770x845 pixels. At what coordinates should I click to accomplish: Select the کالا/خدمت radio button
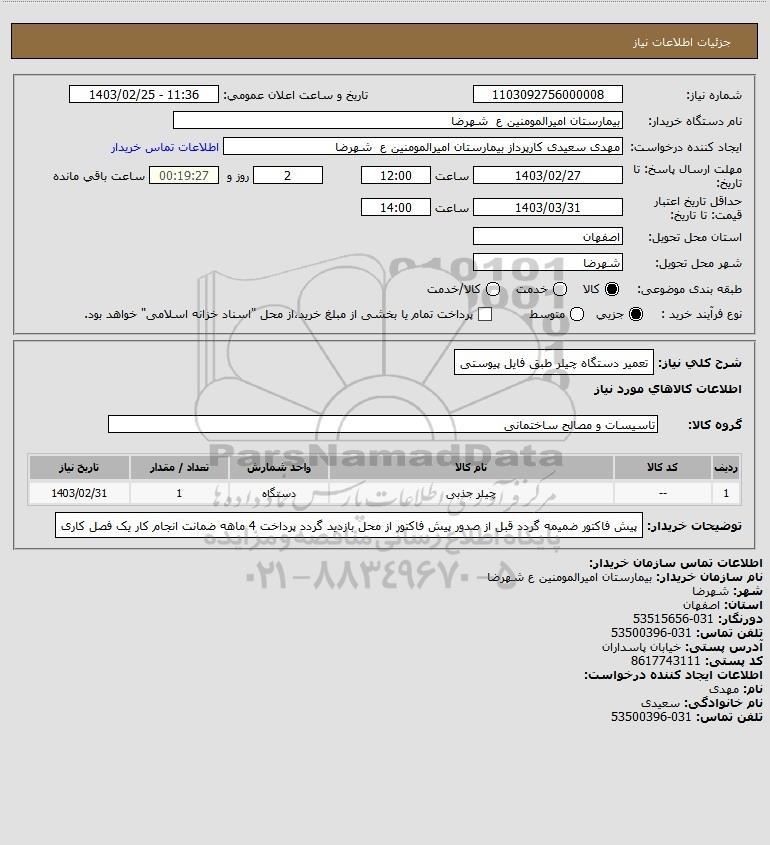tap(492, 289)
